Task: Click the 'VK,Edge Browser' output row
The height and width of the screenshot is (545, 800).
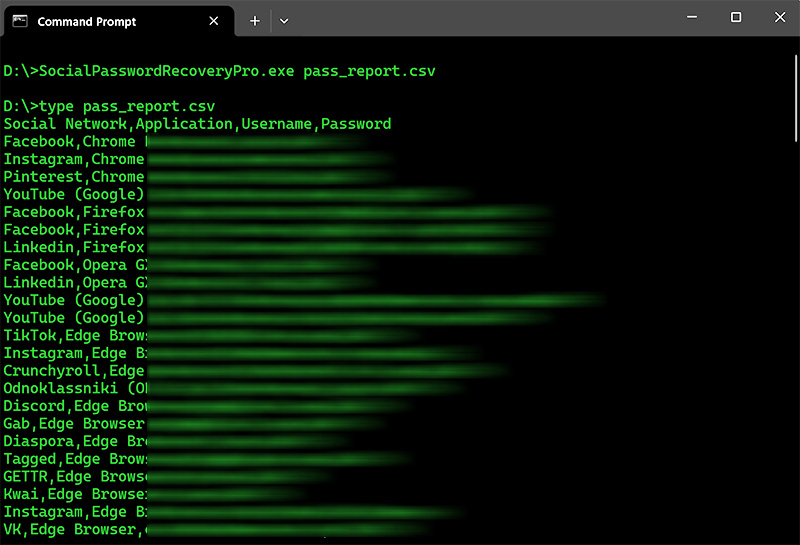Action: [x=216, y=529]
